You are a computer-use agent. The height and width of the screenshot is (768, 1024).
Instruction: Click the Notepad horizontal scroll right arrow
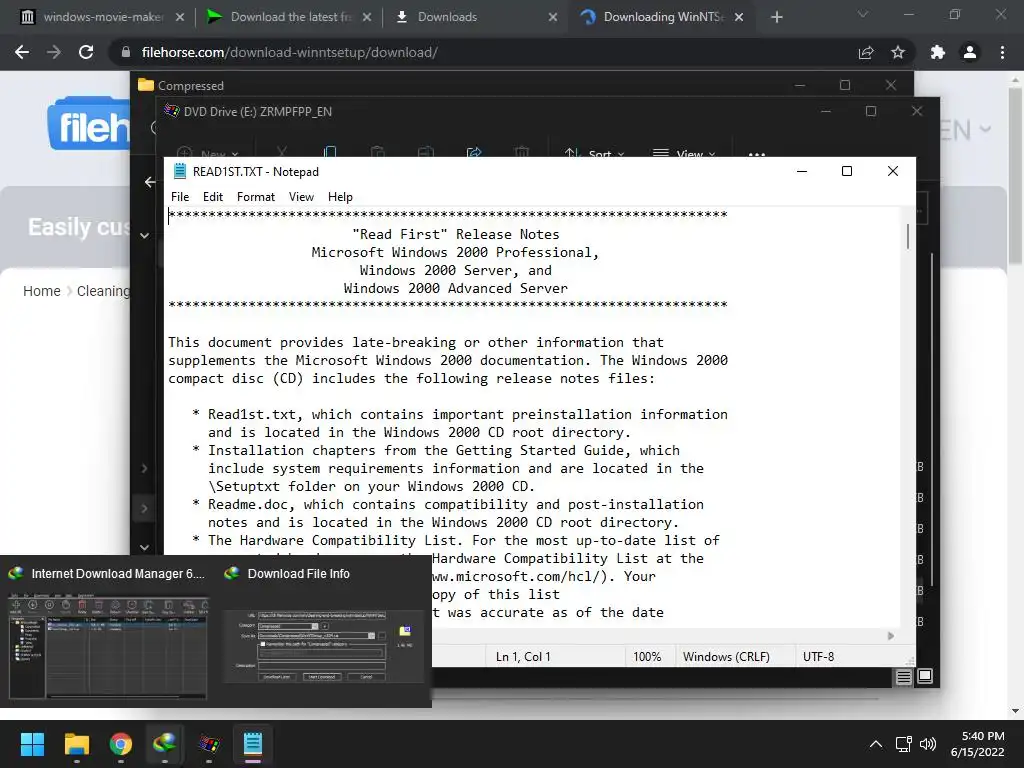[x=891, y=635]
